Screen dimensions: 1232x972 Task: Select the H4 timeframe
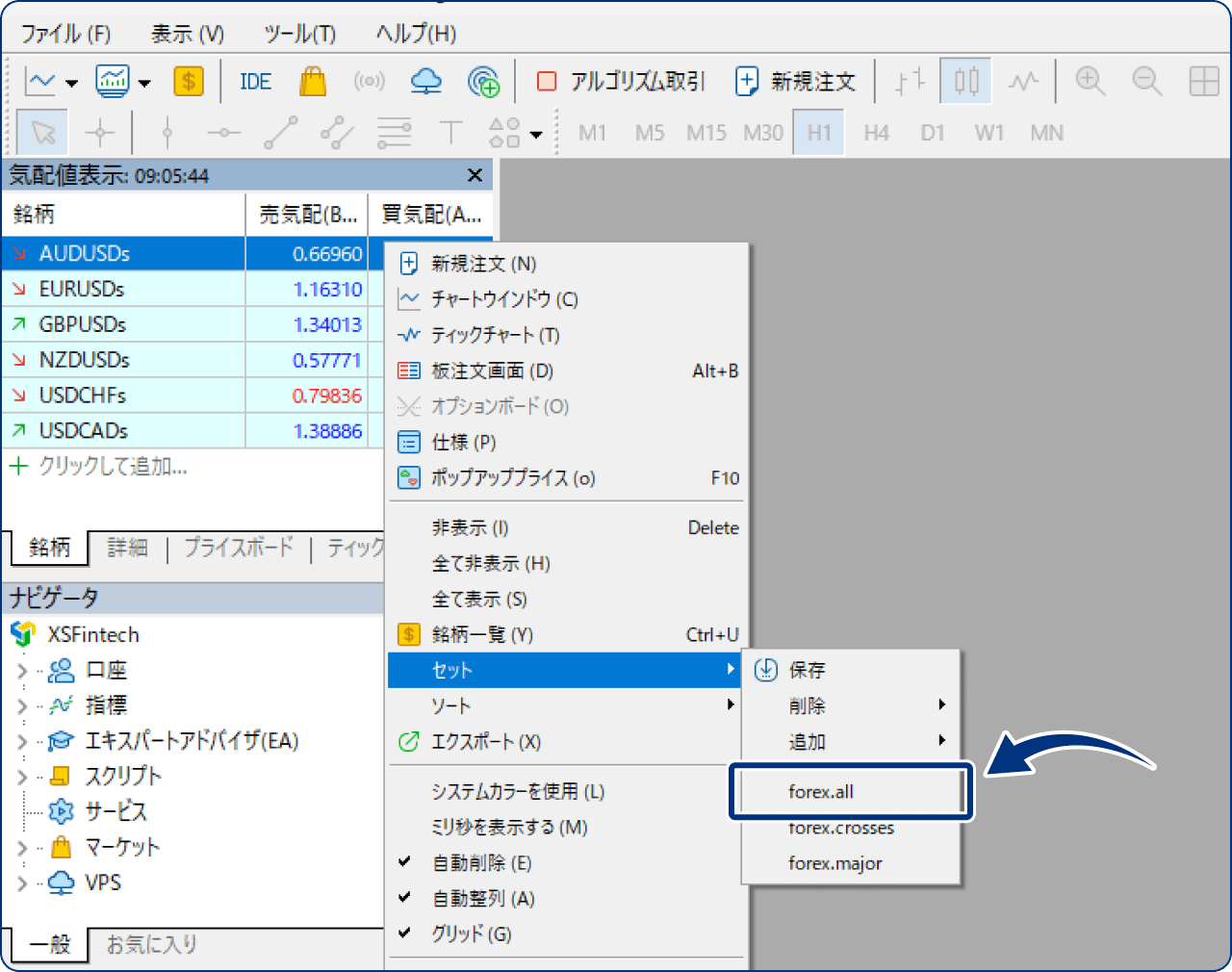(876, 132)
